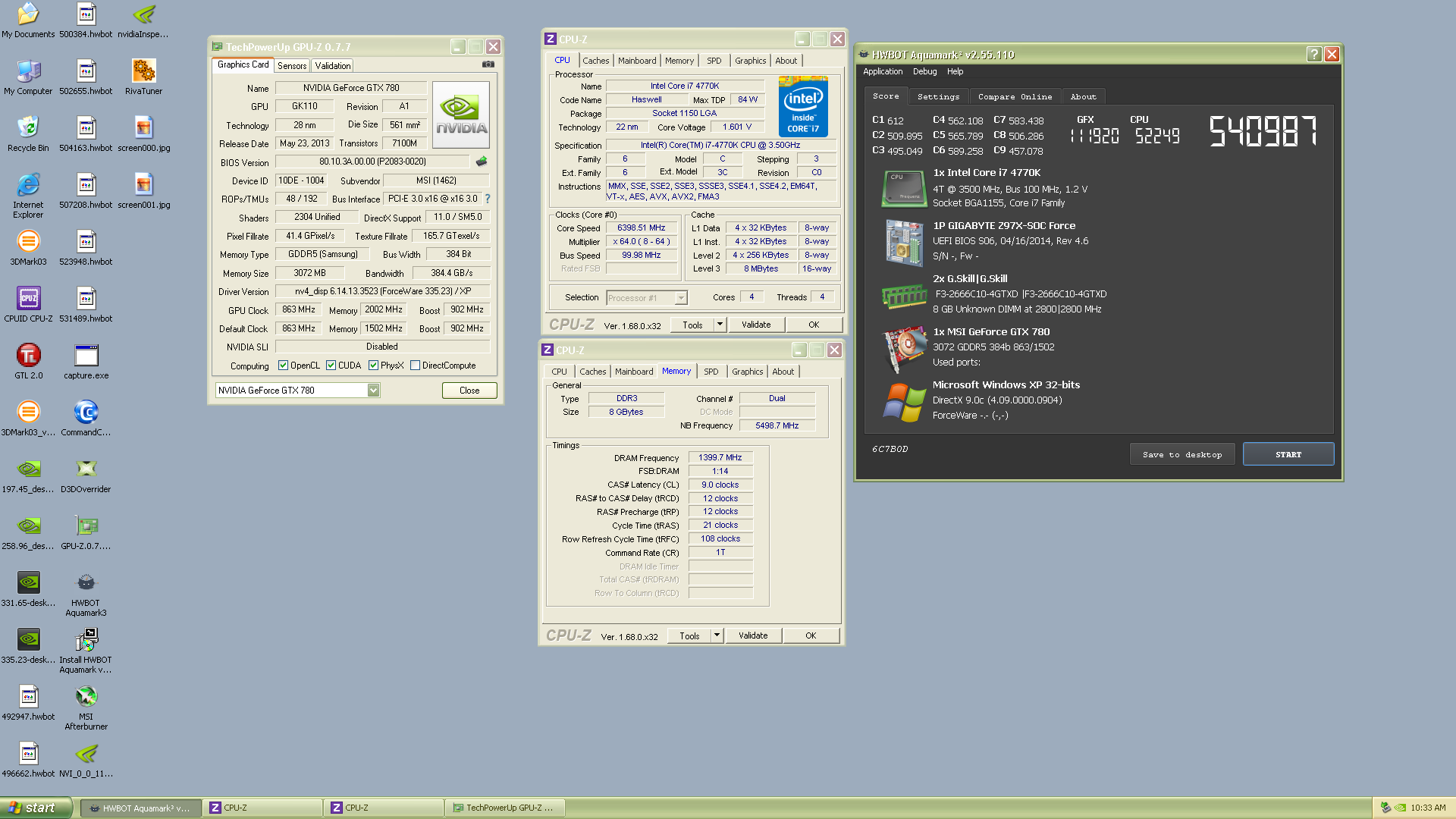Image resolution: width=1456 pixels, height=819 pixels.
Task: Switch to HWBOT Aquamark taskbar item
Action: tap(141, 808)
